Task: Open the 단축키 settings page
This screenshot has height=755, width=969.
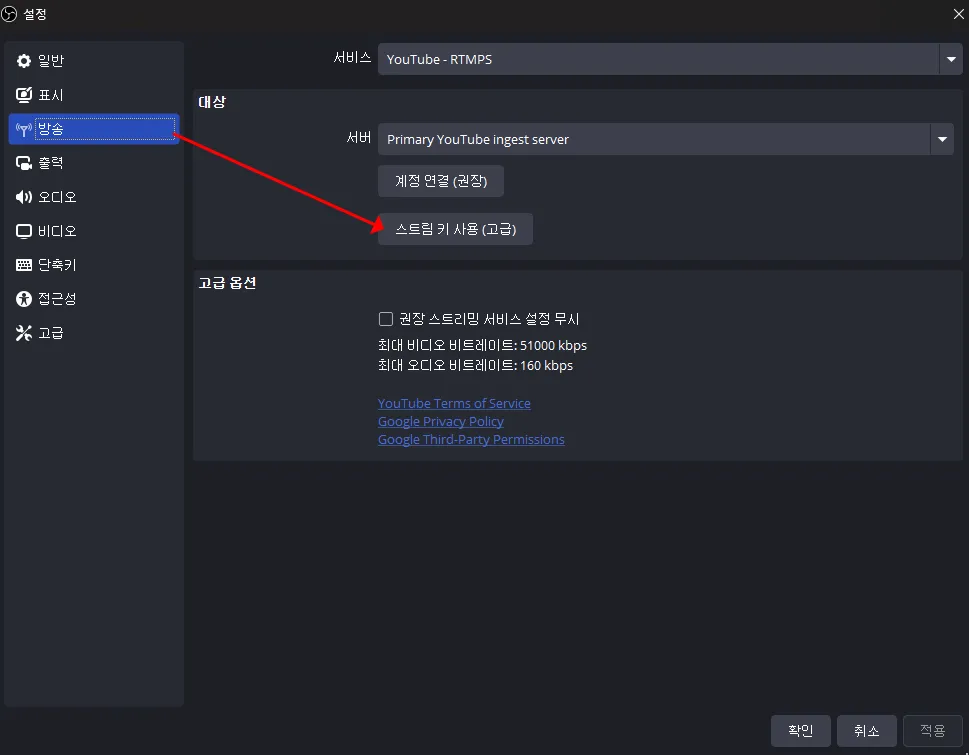Action: tap(94, 265)
